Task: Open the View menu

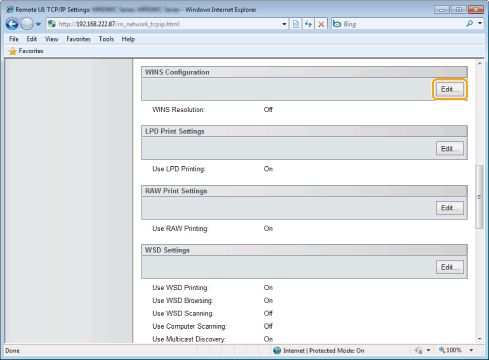Action: click(51, 39)
